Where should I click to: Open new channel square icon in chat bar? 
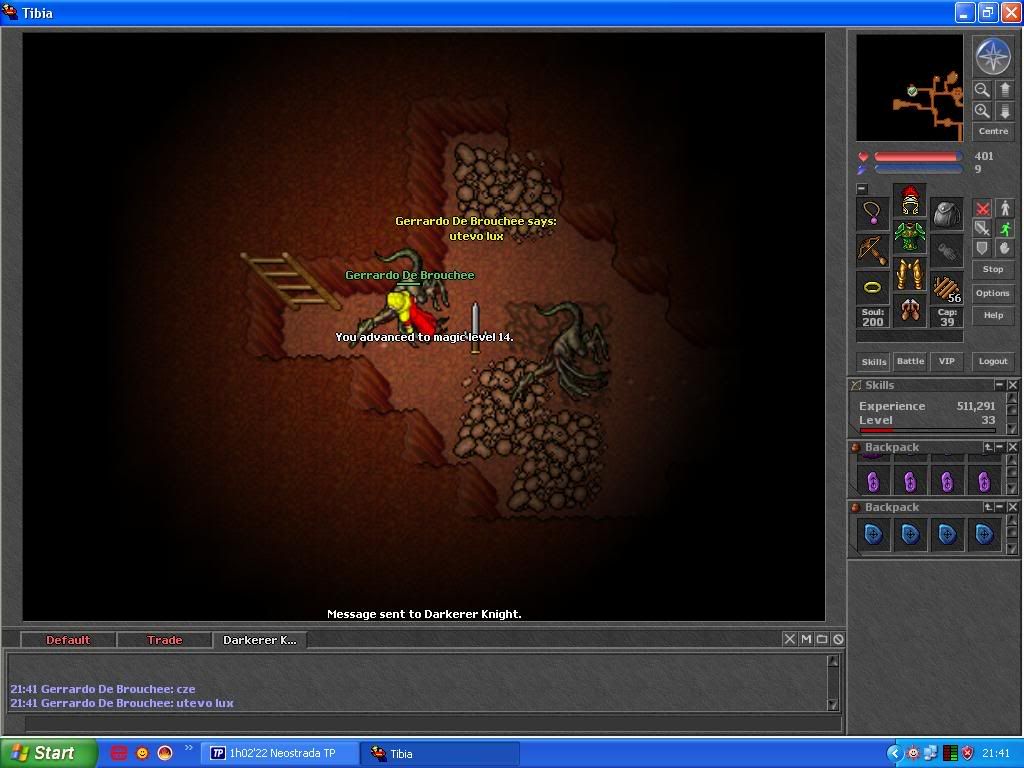pyautogui.click(x=822, y=639)
